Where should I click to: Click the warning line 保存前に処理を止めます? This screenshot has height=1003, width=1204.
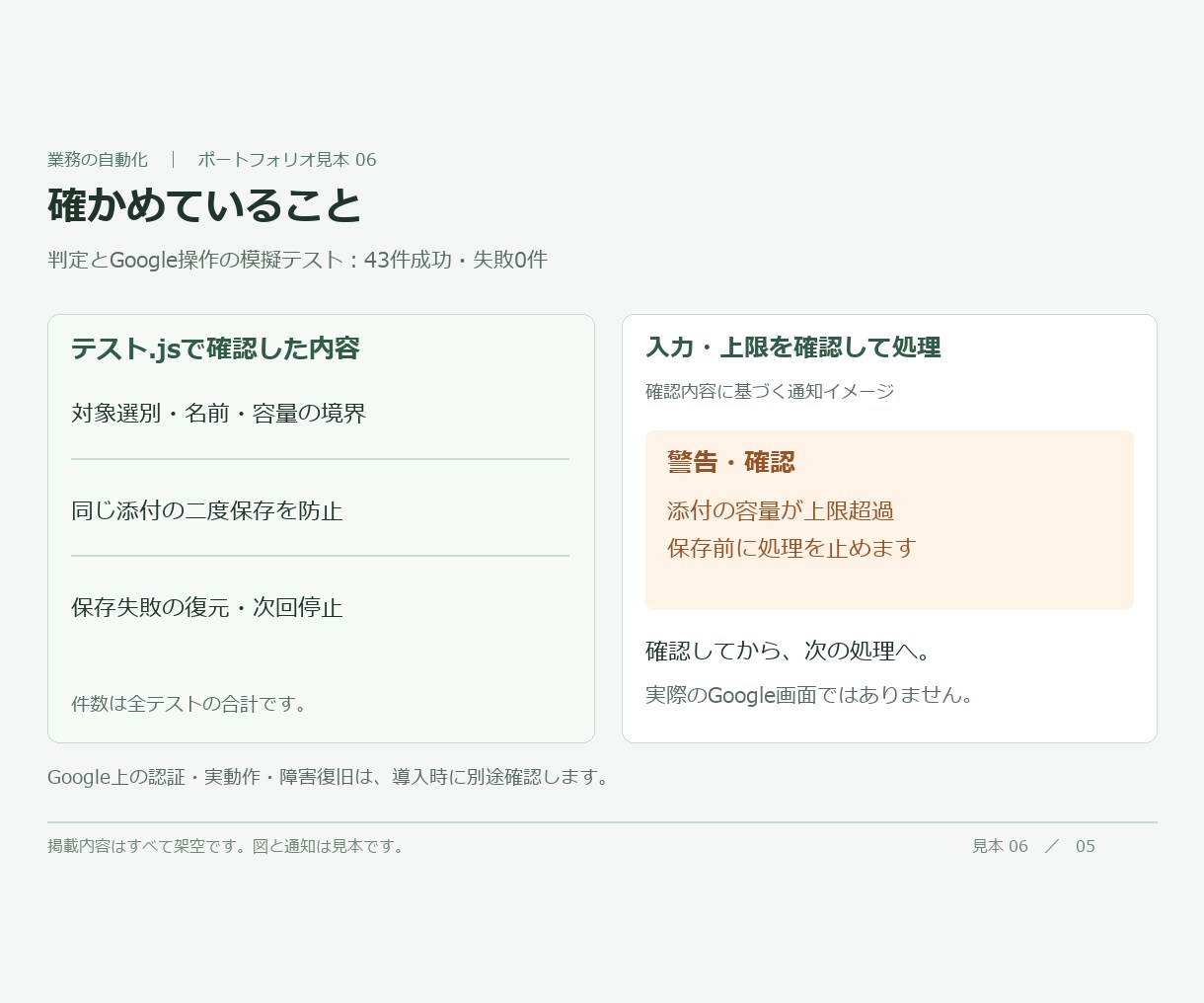pyautogui.click(x=791, y=548)
